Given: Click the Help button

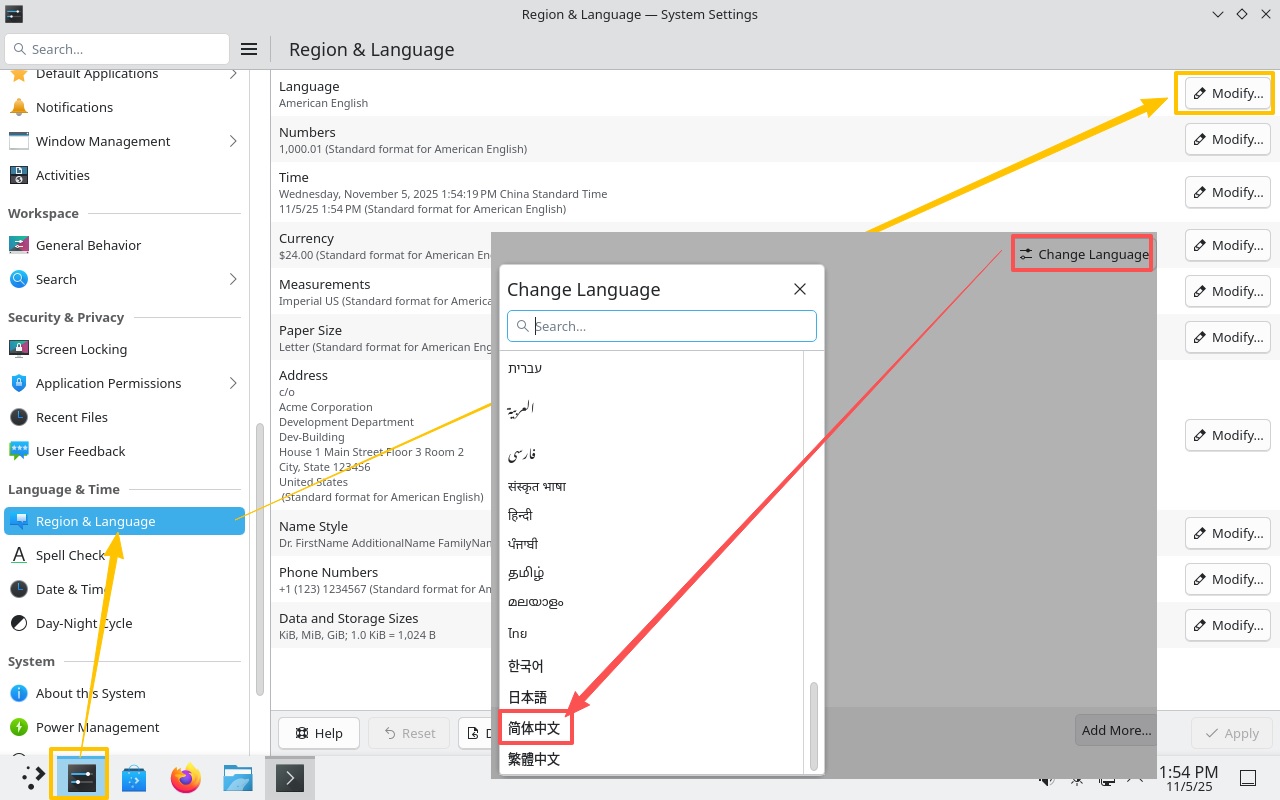Looking at the screenshot, I should (319, 733).
